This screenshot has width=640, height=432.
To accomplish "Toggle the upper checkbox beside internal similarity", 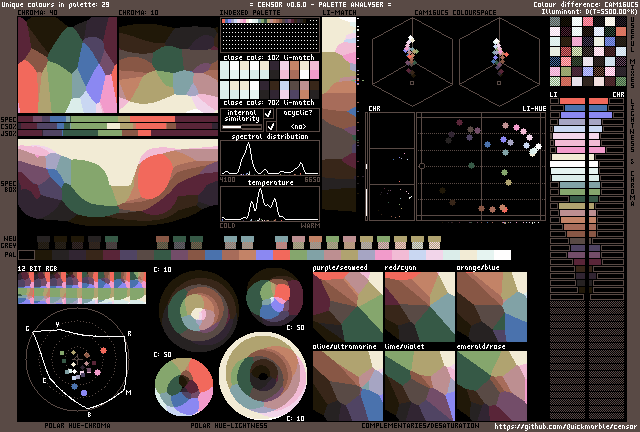I will click(268, 114).
